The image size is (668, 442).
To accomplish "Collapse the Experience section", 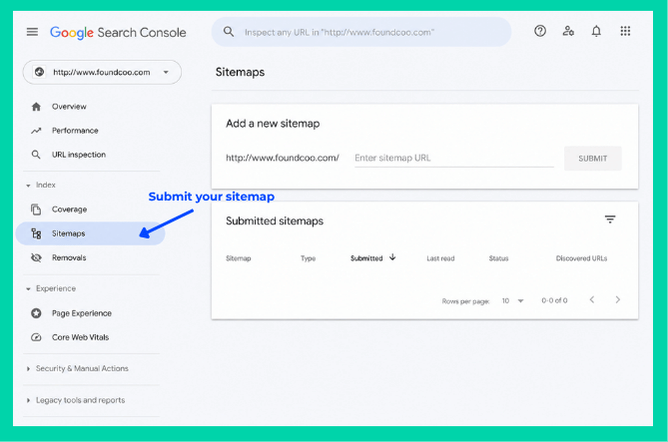I will (x=28, y=289).
